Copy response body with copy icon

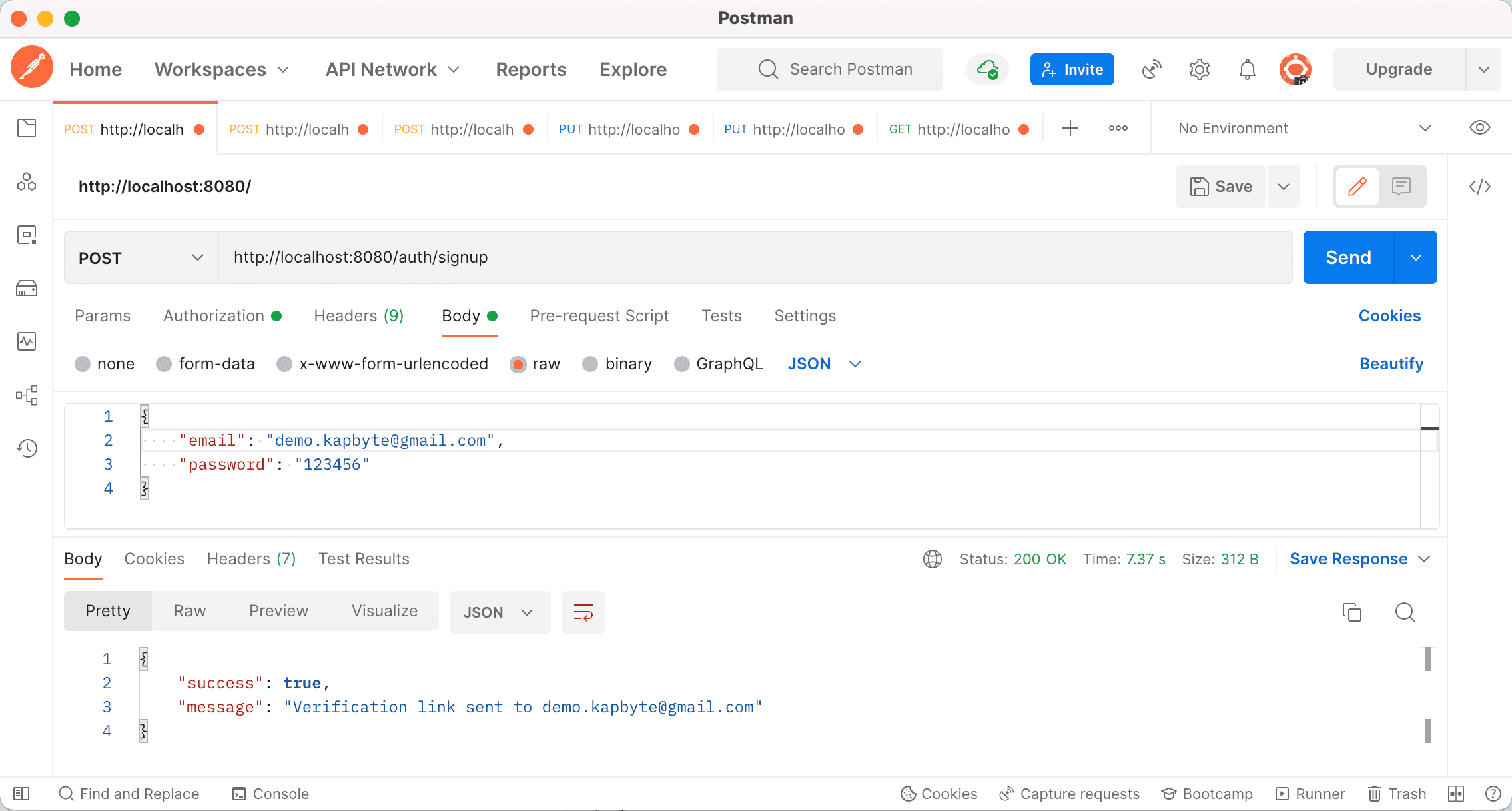(1351, 612)
